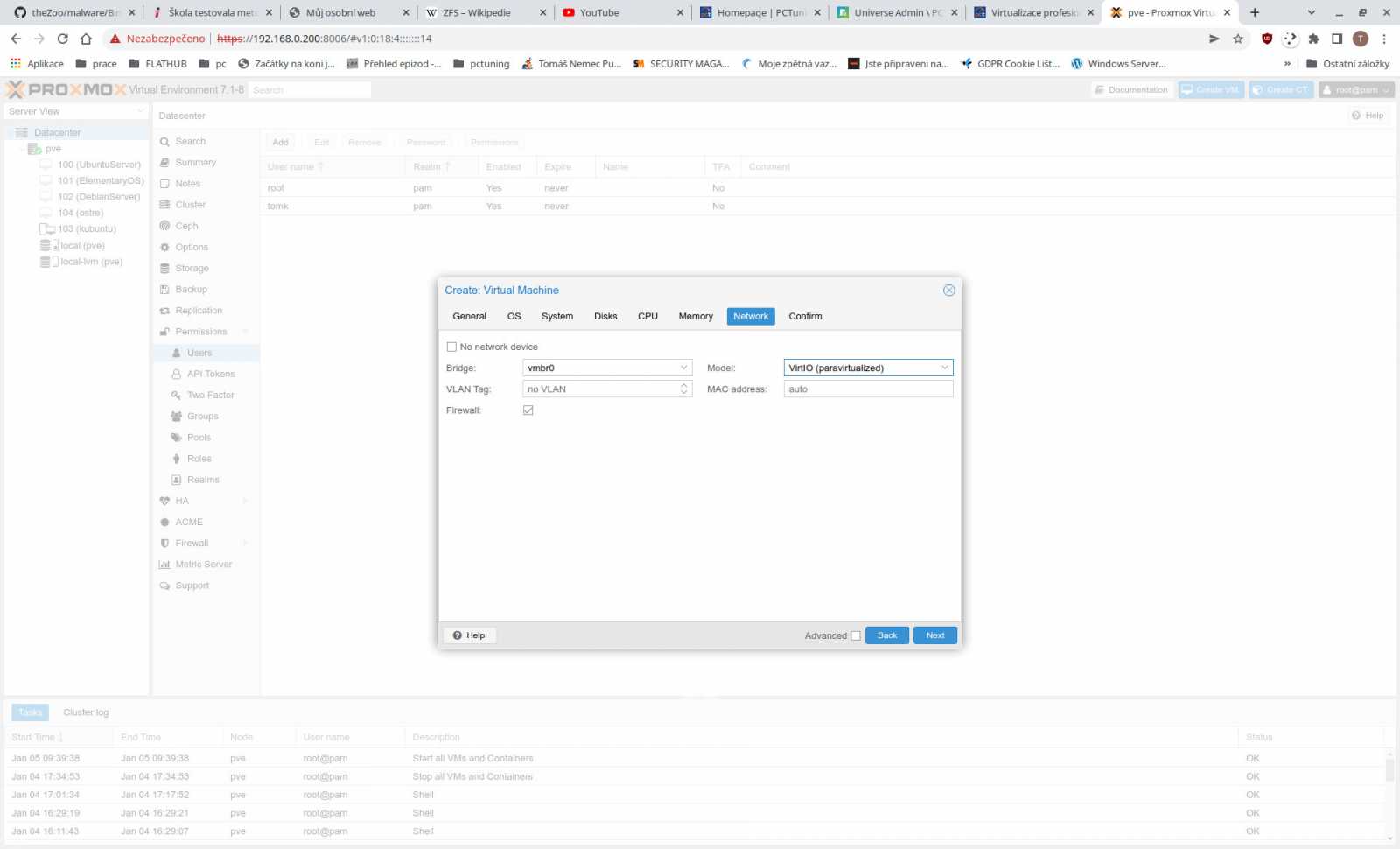Tick the No network device checkbox

(x=451, y=347)
